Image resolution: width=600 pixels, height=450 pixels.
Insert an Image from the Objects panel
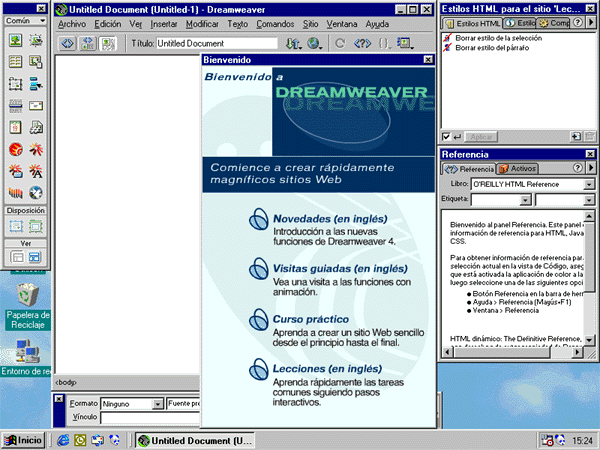point(16,40)
